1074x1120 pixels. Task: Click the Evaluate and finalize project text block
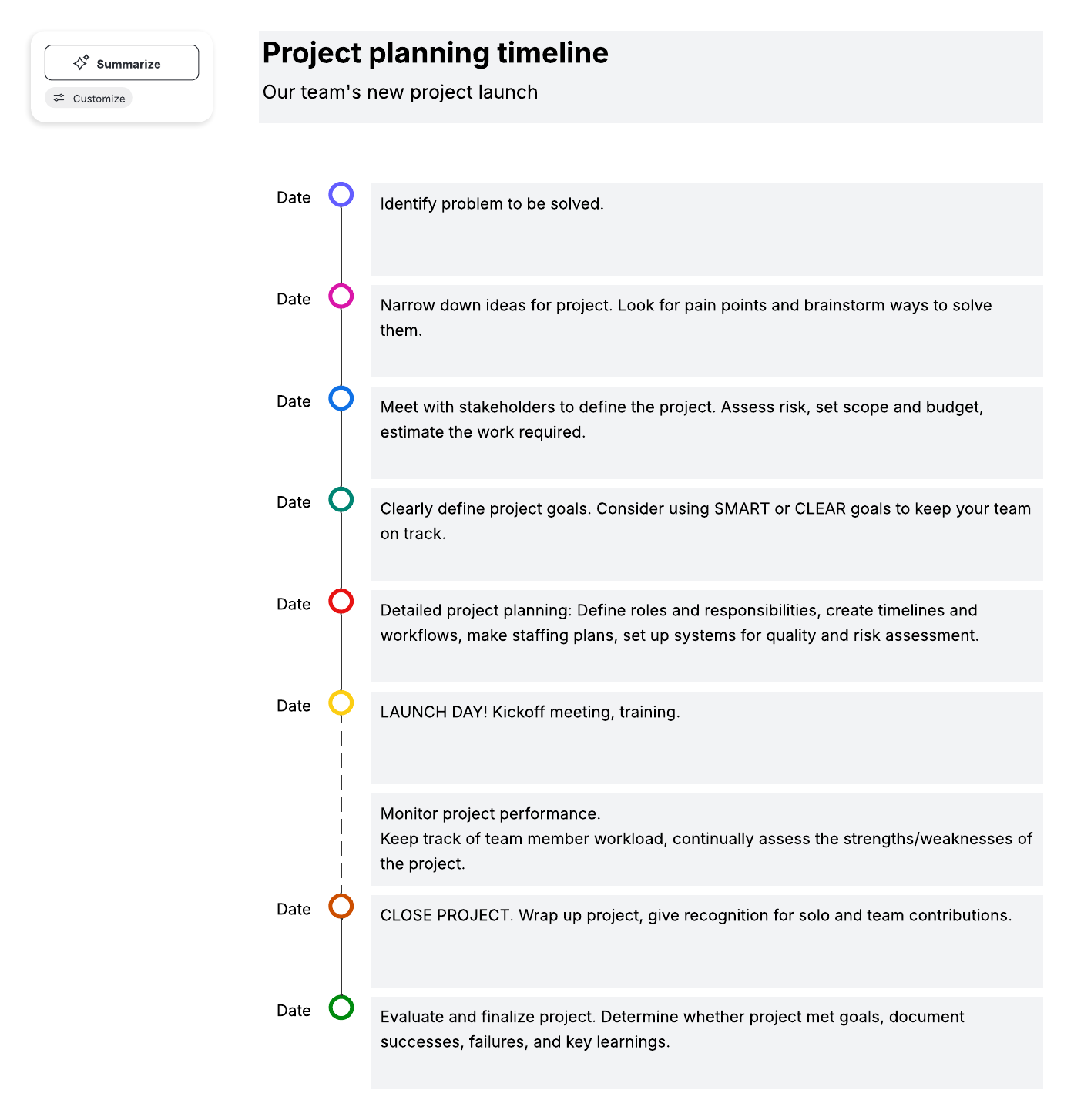706,1040
